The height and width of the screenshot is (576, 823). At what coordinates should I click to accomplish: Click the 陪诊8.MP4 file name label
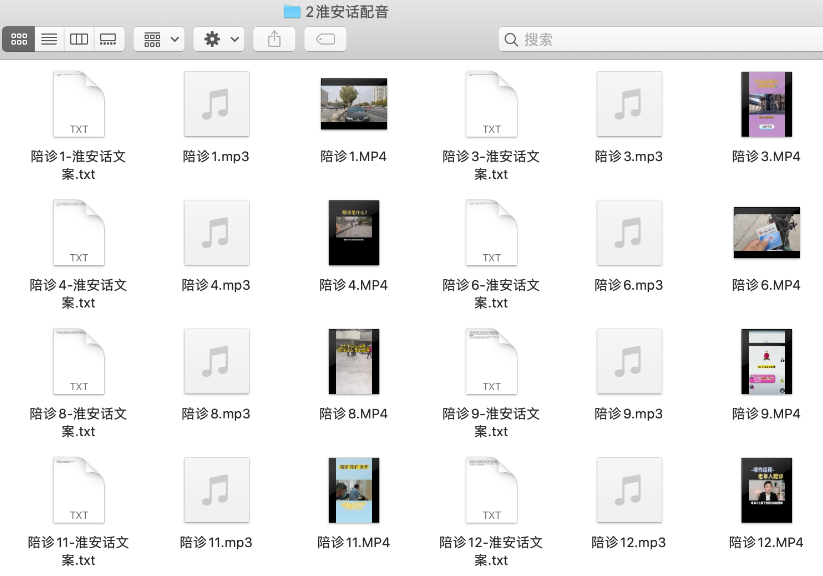coord(353,414)
